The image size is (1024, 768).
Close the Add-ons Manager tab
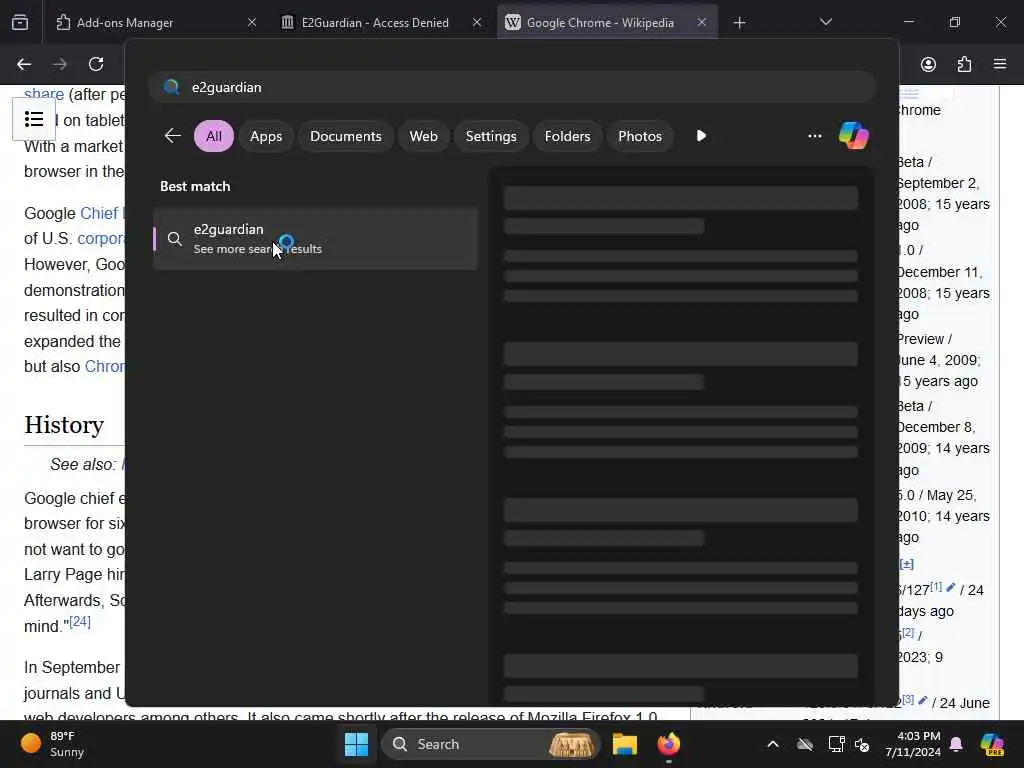[252, 23]
